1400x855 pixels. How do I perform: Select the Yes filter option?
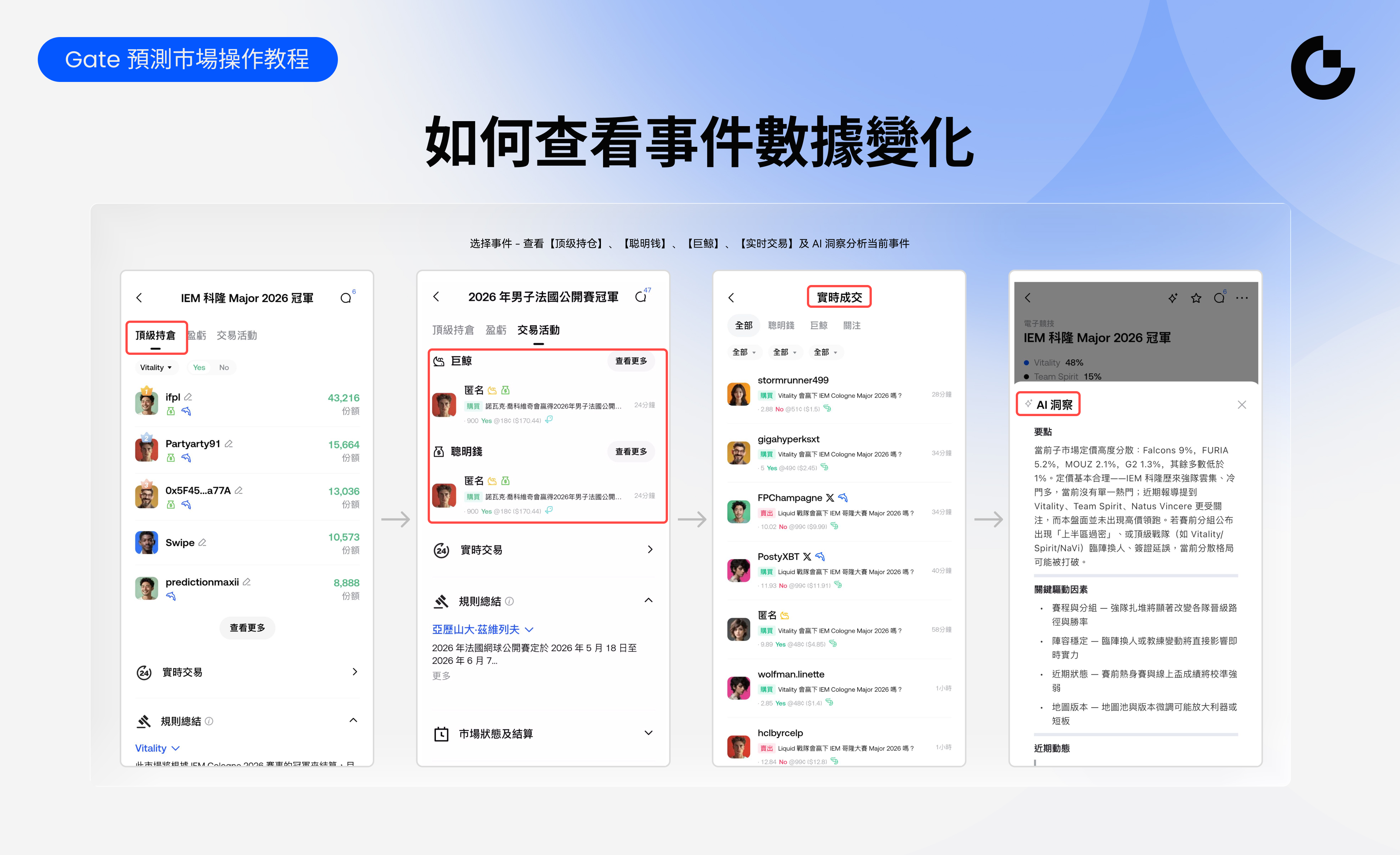pyautogui.click(x=199, y=368)
